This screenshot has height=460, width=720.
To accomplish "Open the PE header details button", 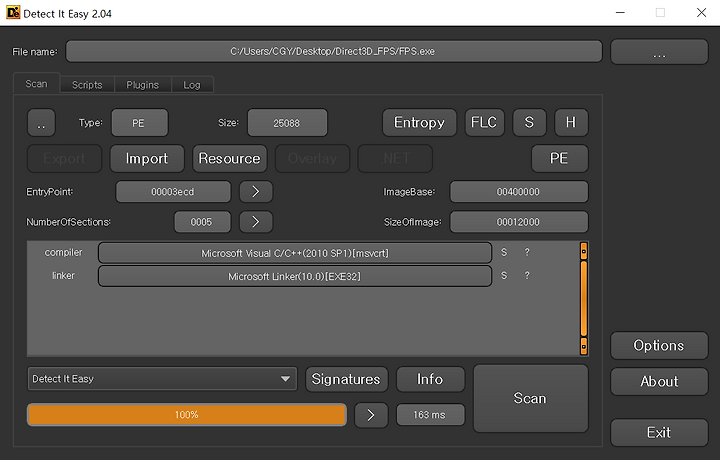I will (x=559, y=159).
